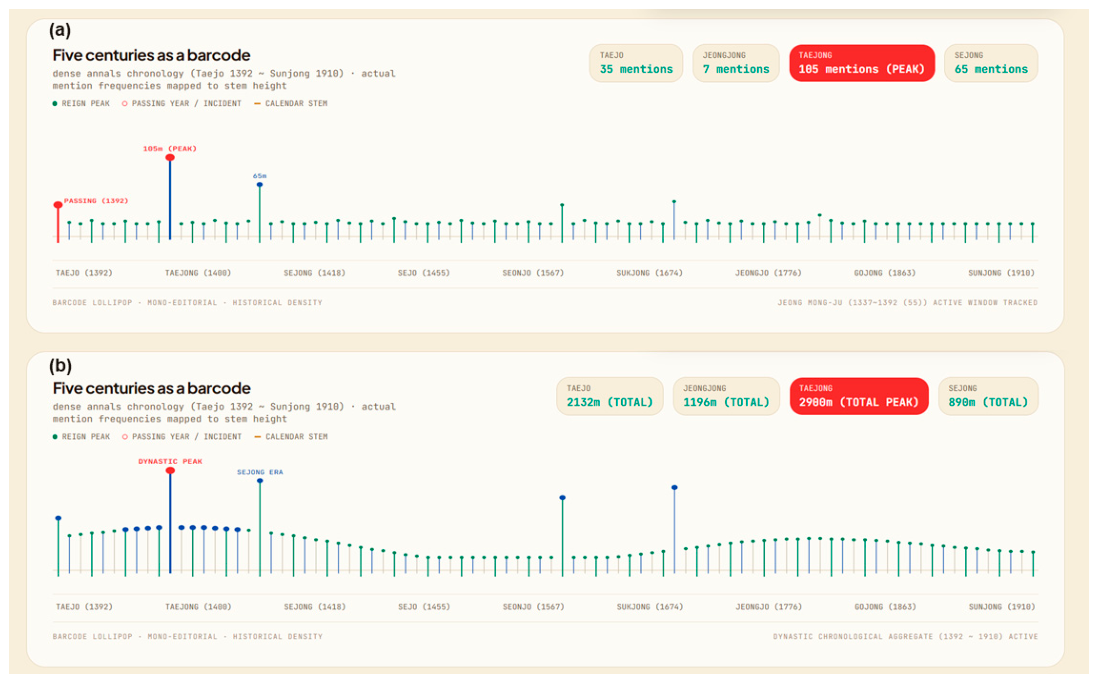Click the red 105m PEAK lollipop marker in chart (a)
The width and height of the screenshot is (1097, 682).
(x=170, y=158)
